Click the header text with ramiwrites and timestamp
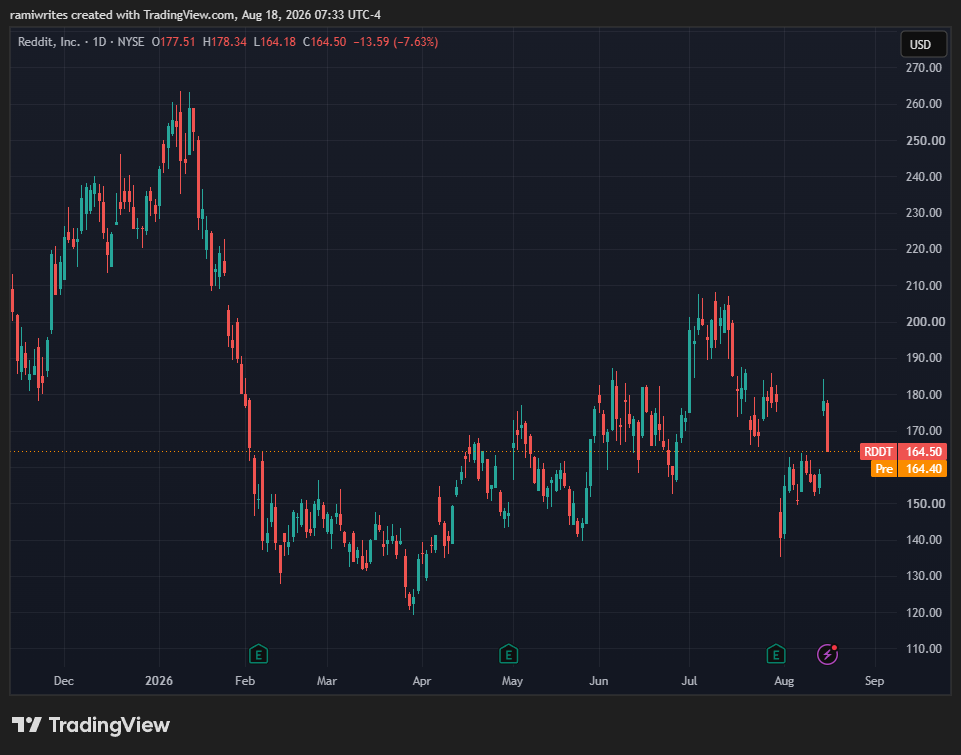The height and width of the screenshot is (755, 961). [x=196, y=14]
